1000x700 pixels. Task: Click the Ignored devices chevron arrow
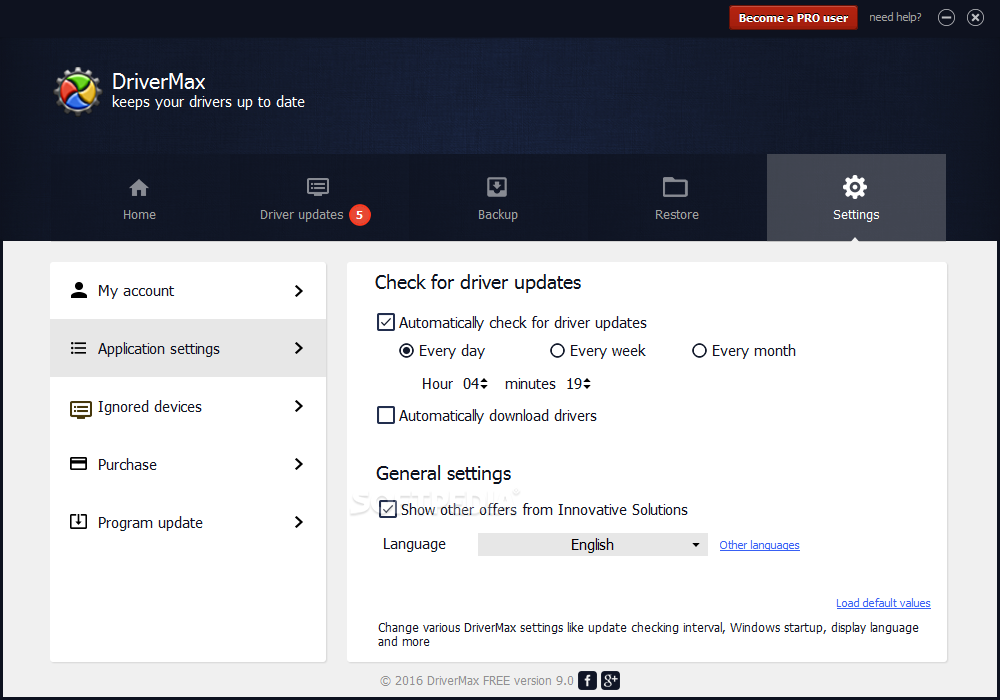point(298,406)
